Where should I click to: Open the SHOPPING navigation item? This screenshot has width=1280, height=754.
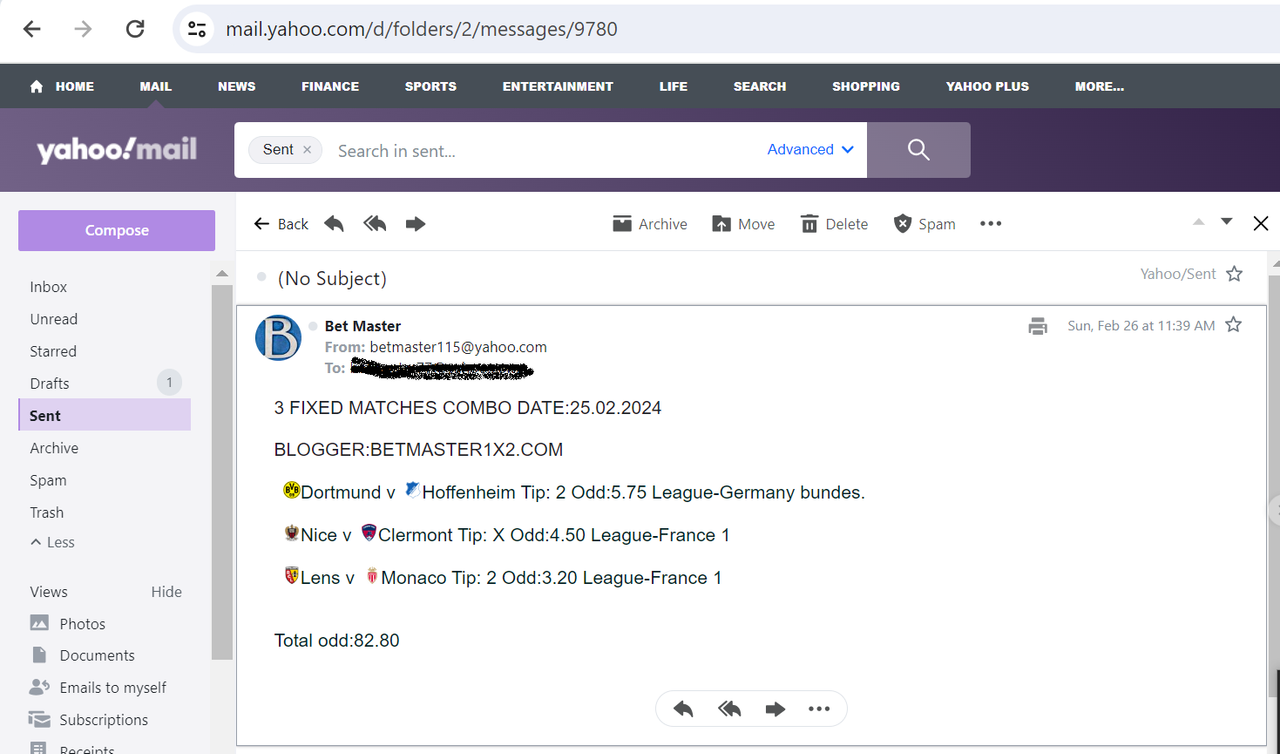coord(866,87)
